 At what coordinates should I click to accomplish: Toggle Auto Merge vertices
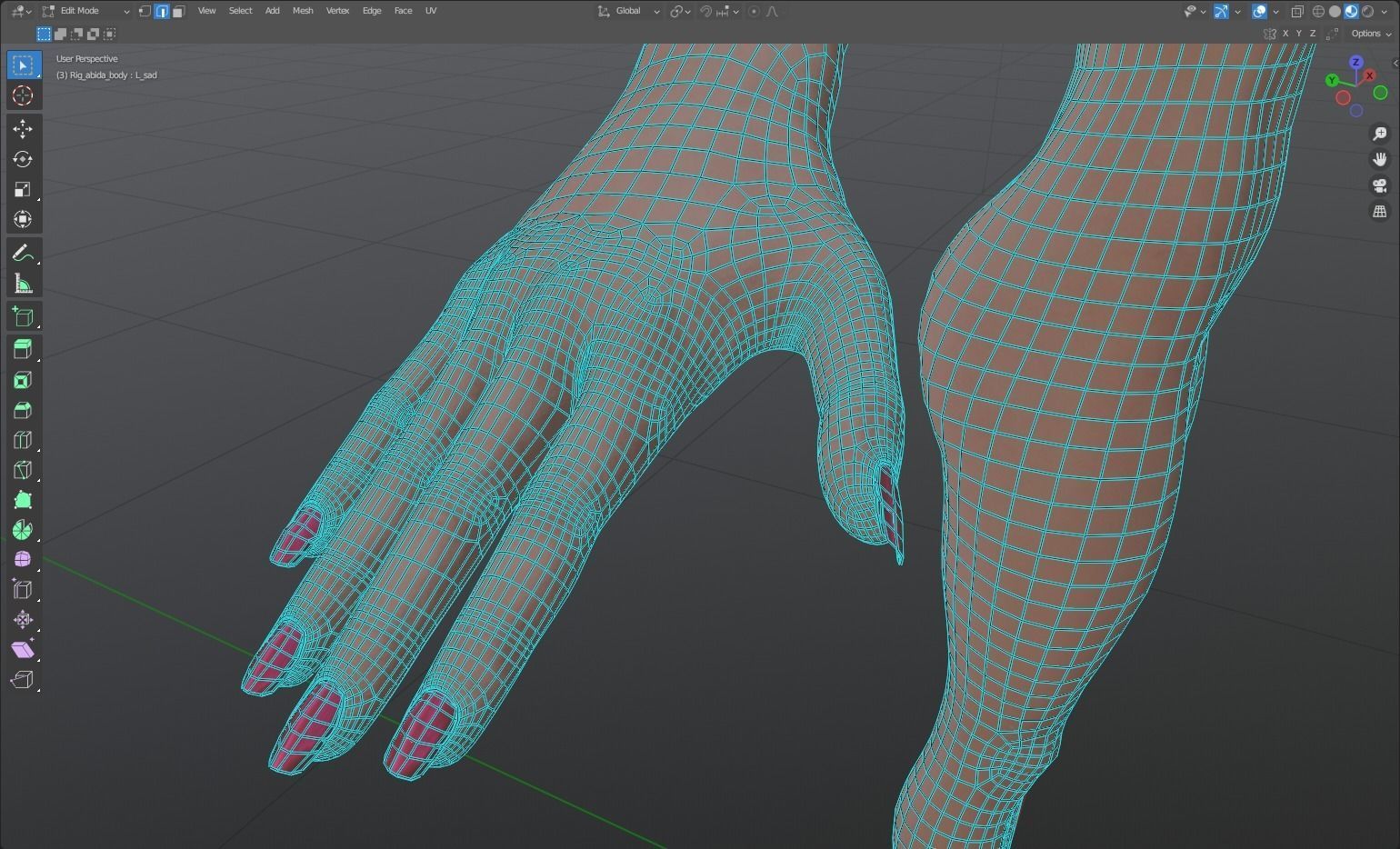1333,34
